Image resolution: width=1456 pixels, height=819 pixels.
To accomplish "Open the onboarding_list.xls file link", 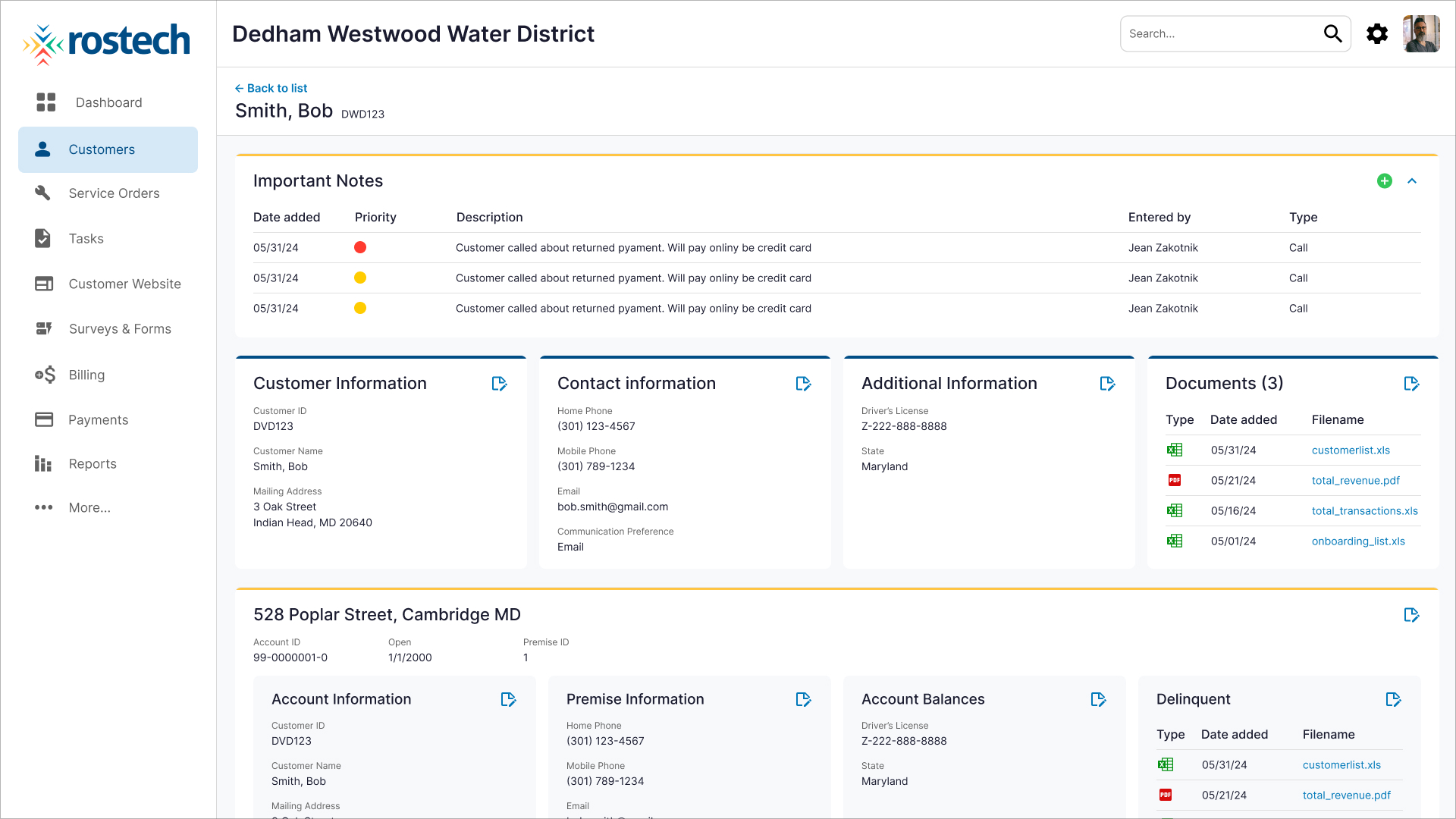I will (1358, 541).
